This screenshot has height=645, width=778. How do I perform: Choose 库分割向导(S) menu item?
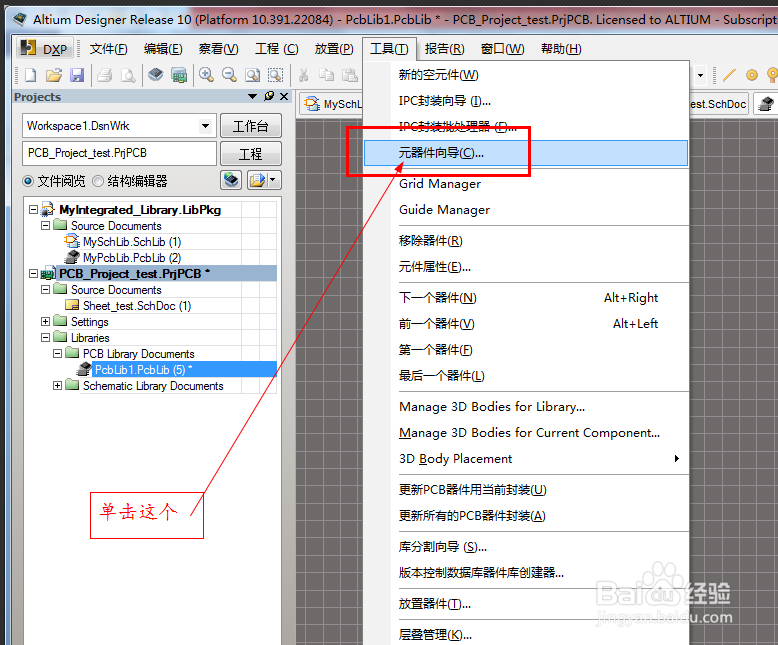526,547
